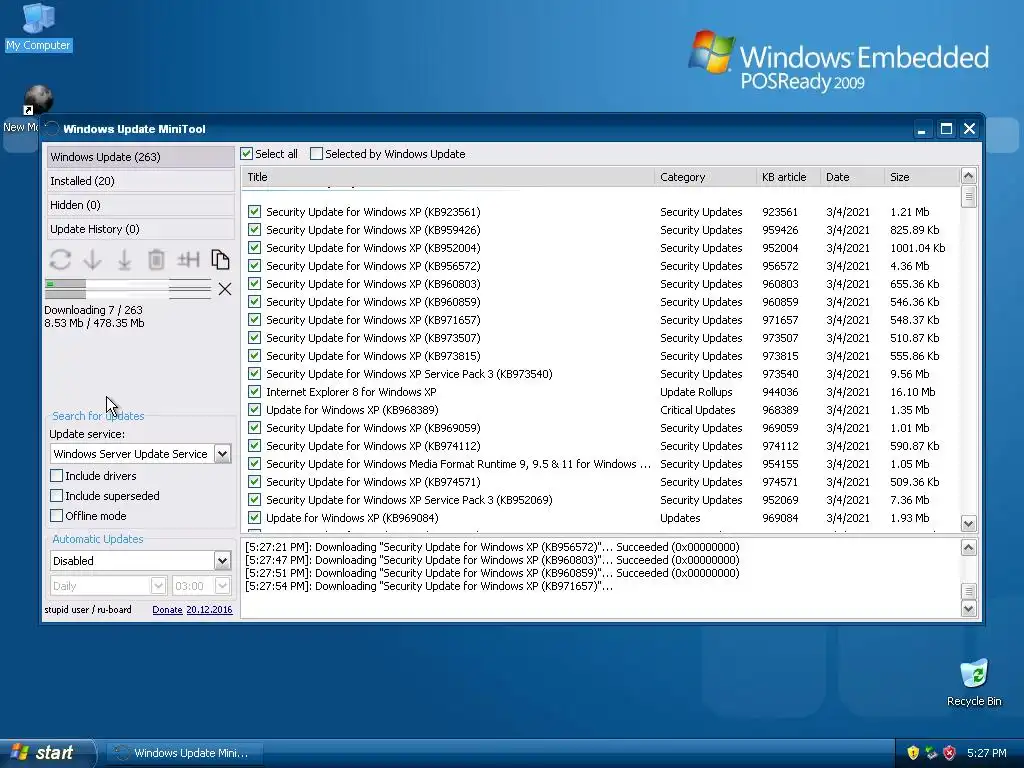The width and height of the screenshot is (1024, 768).
Task: Uncheck the KB923561 security update
Action: [x=255, y=212]
